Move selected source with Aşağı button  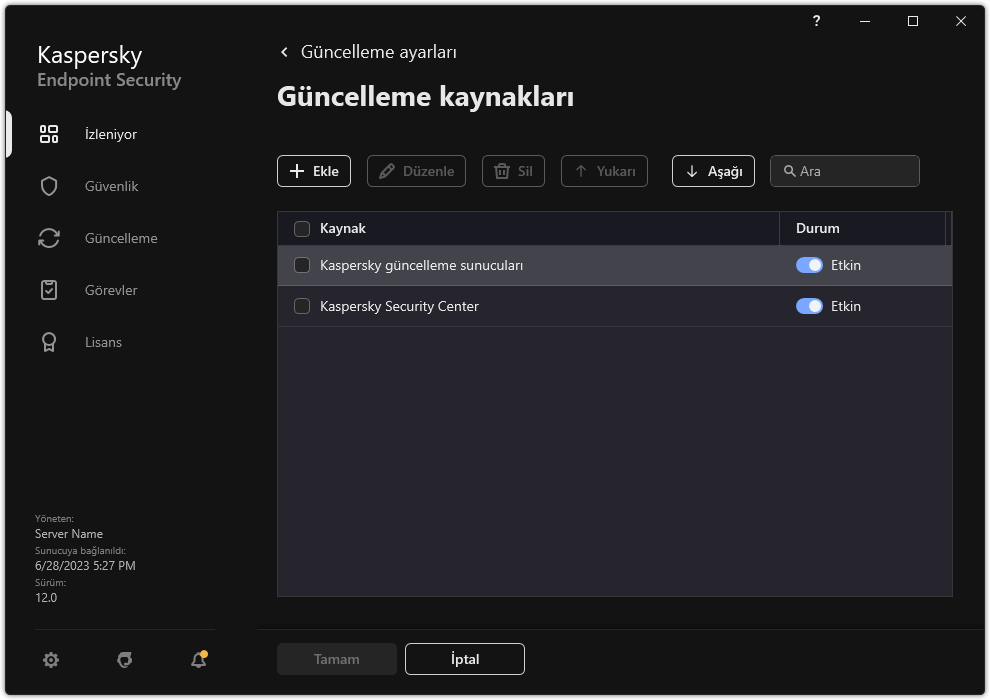click(x=713, y=171)
